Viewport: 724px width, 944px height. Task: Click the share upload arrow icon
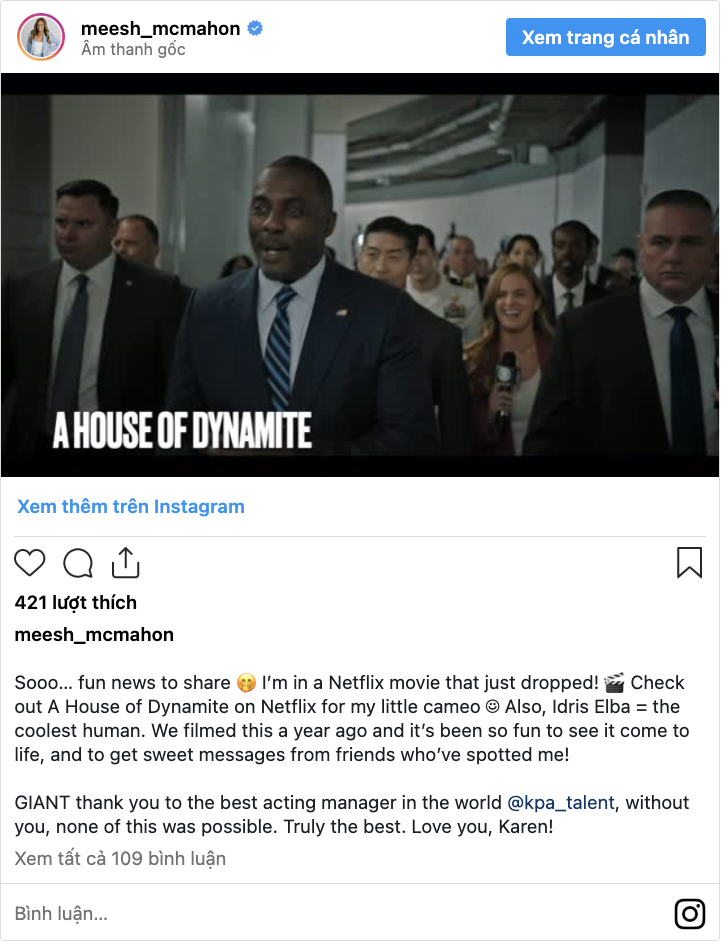[125, 563]
